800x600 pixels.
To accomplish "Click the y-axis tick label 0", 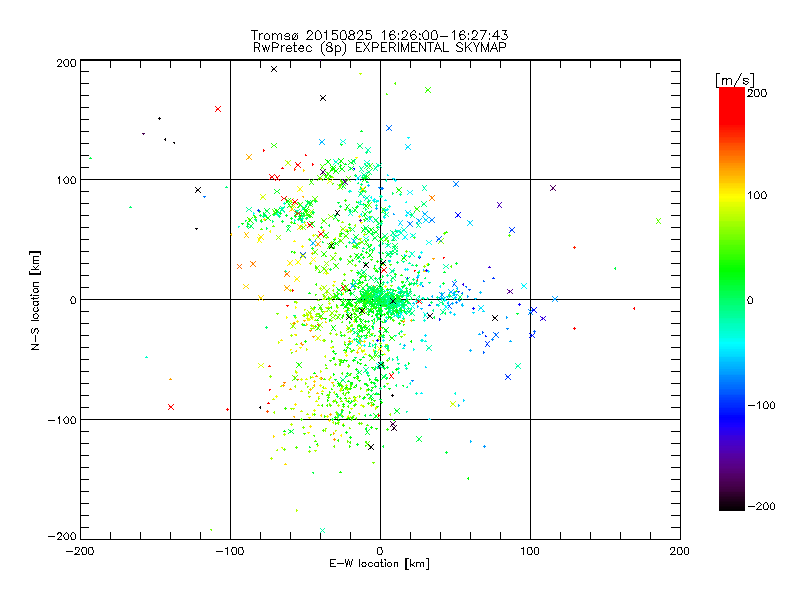I will [73, 300].
